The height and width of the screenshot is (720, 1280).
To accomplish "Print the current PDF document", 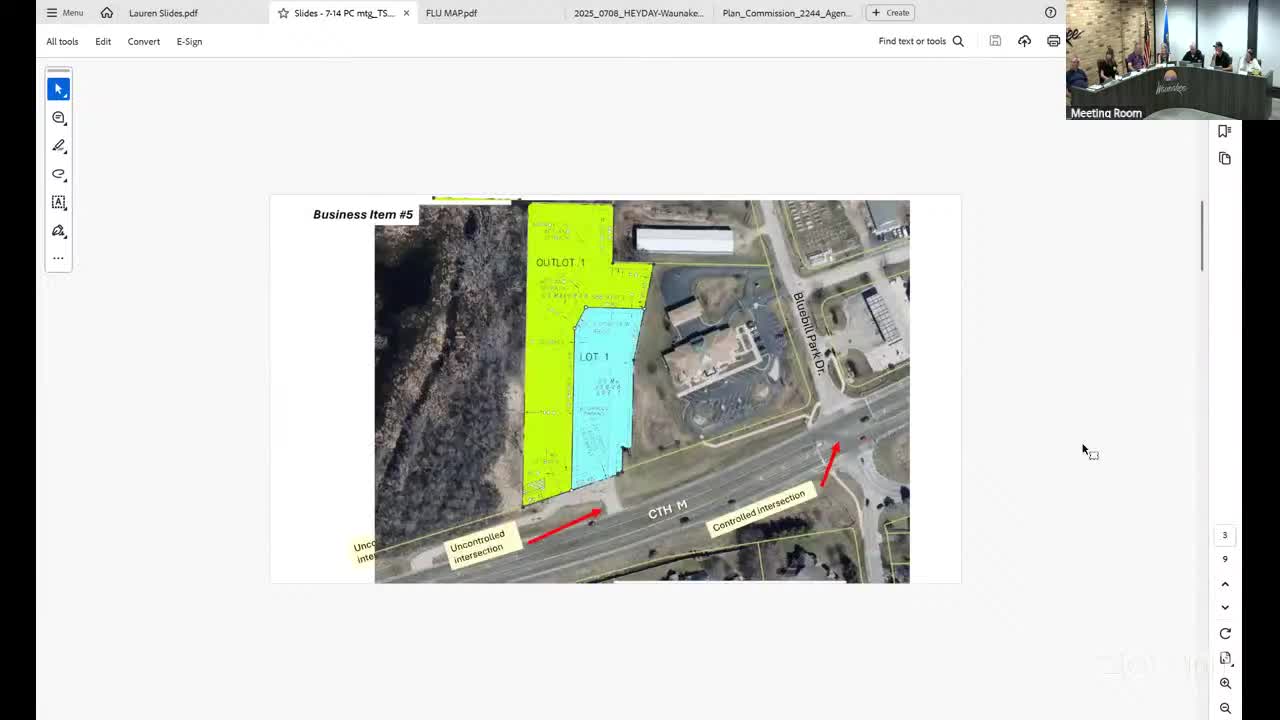I will (1053, 41).
